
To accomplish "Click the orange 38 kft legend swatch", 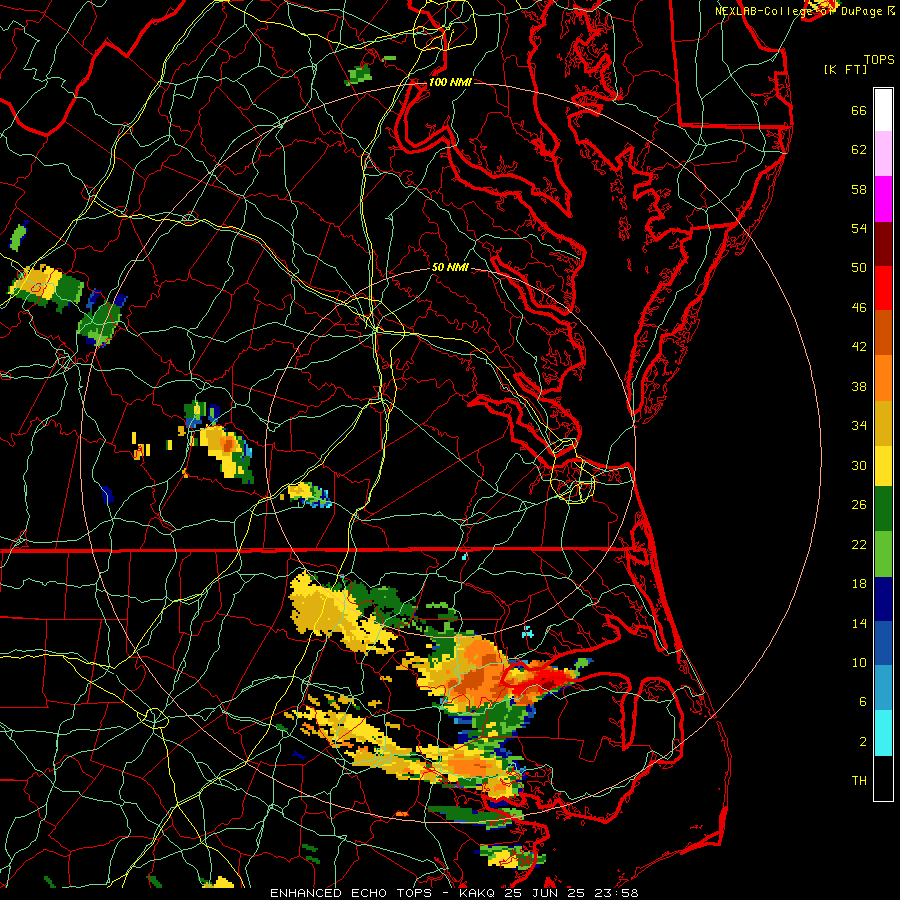I will tap(883, 378).
